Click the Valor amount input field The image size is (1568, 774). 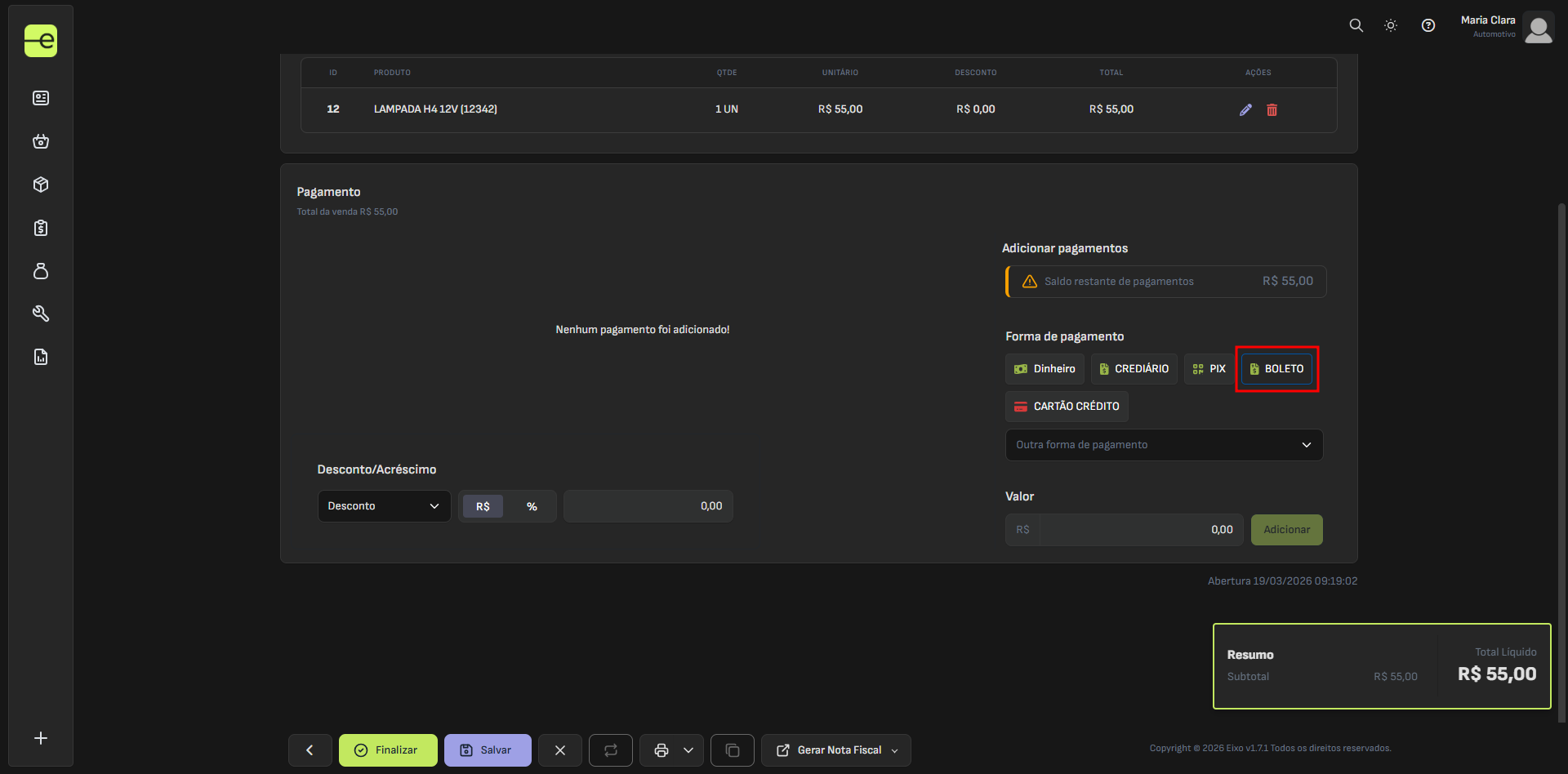1140,530
